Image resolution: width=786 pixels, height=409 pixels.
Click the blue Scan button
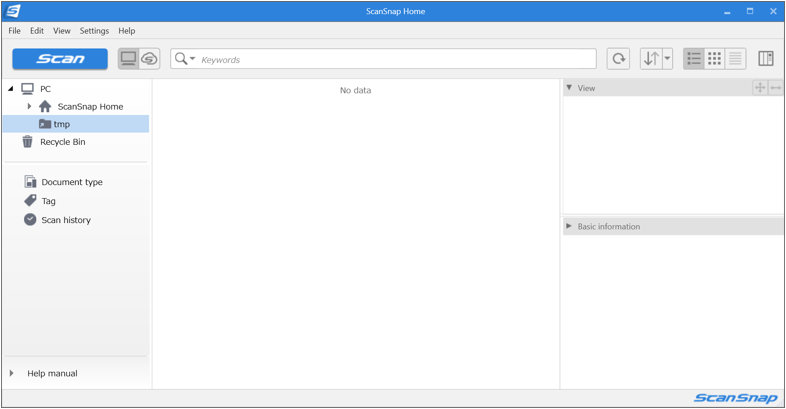(x=60, y=59)
